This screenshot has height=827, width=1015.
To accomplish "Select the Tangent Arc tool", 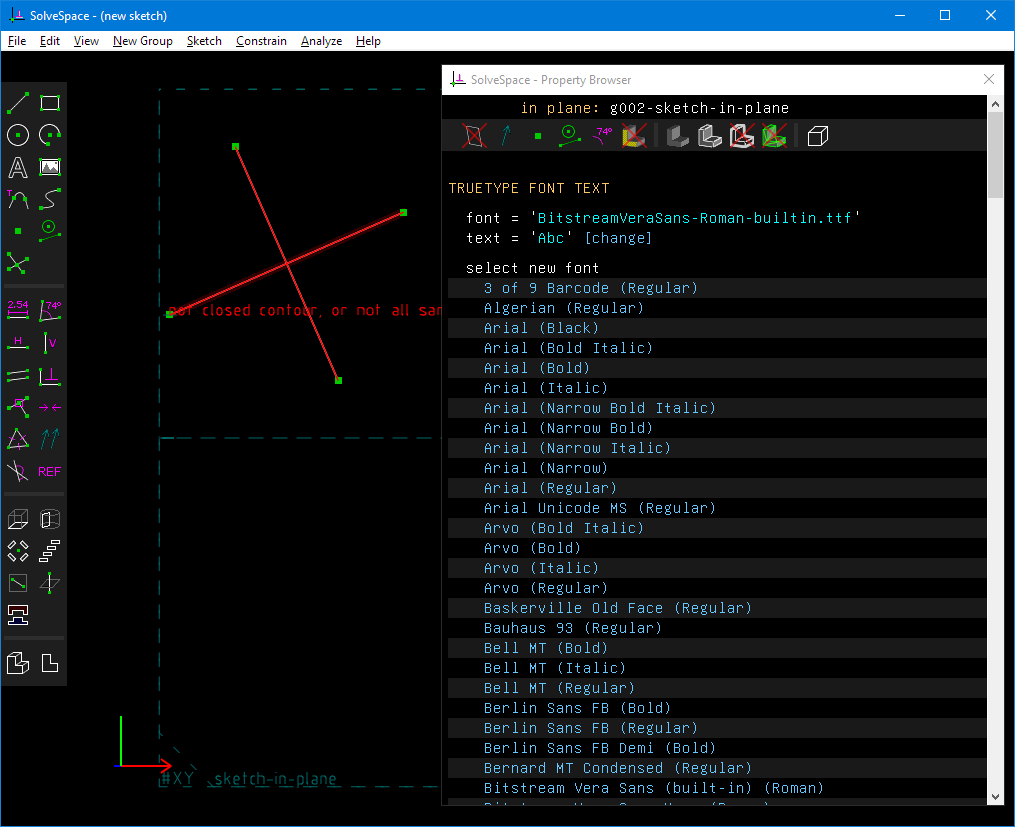I will 17,199.
